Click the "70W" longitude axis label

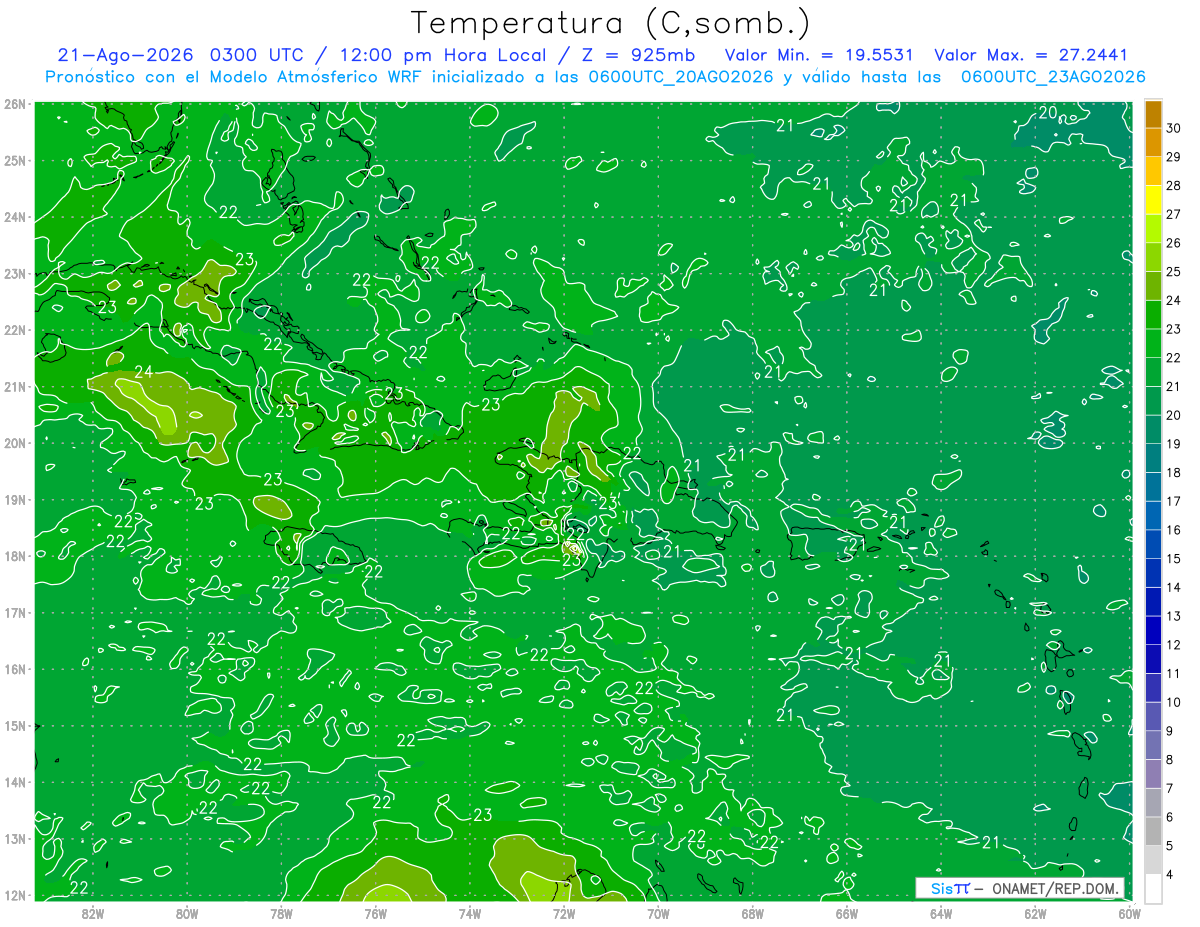point(658,913)
